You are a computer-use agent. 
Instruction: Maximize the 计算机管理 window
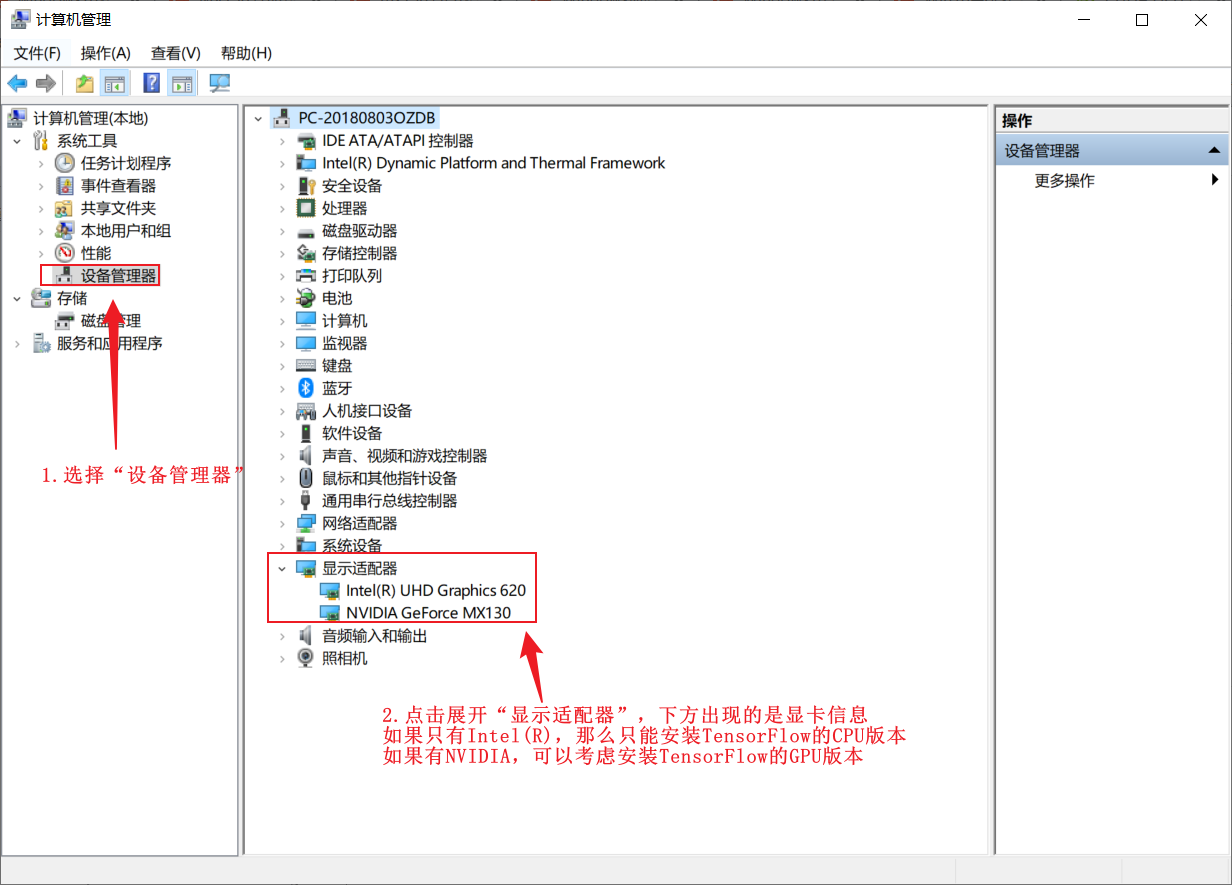click(1142, 20)
